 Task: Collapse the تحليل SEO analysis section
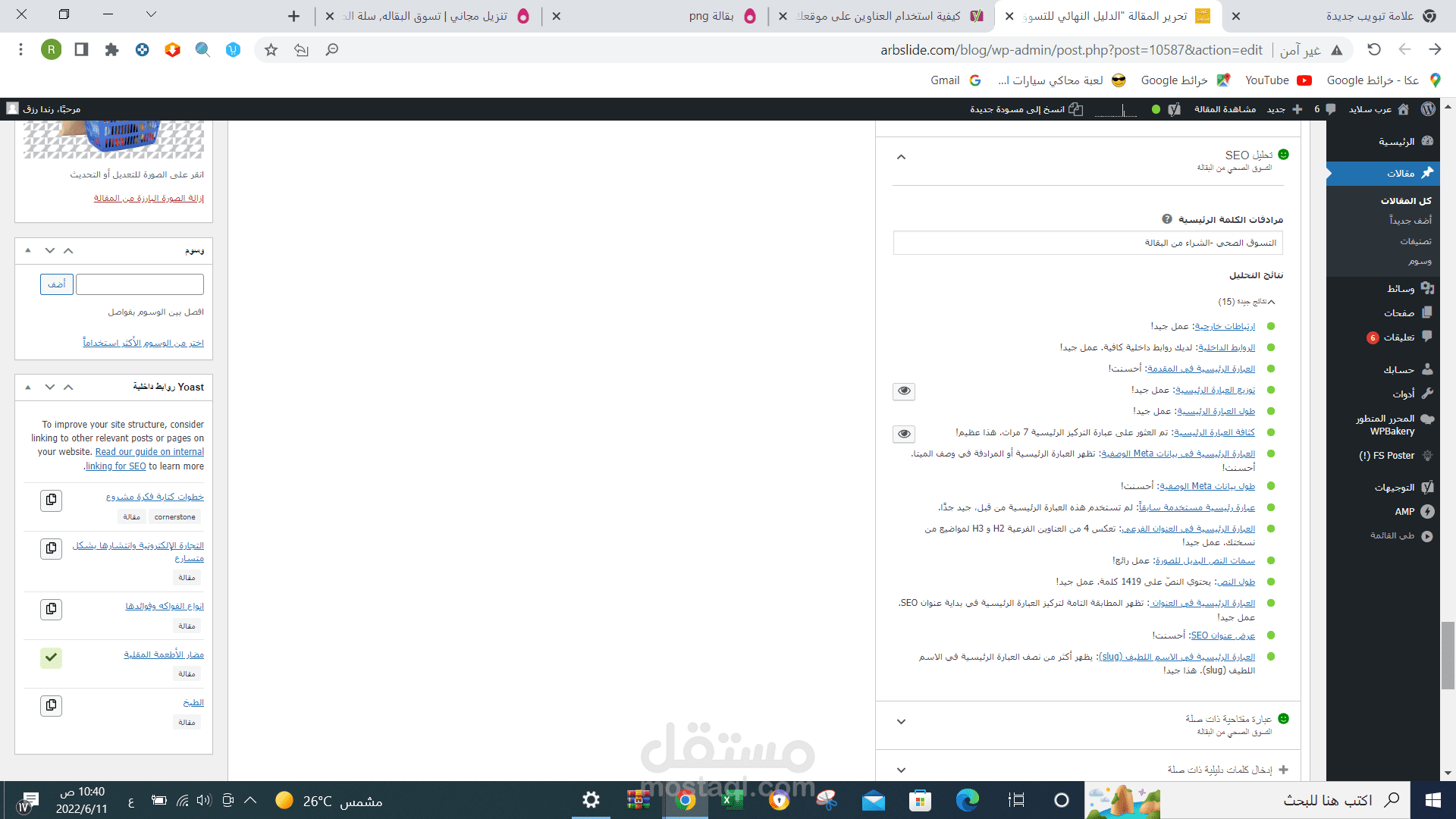[x=902, y=157]
